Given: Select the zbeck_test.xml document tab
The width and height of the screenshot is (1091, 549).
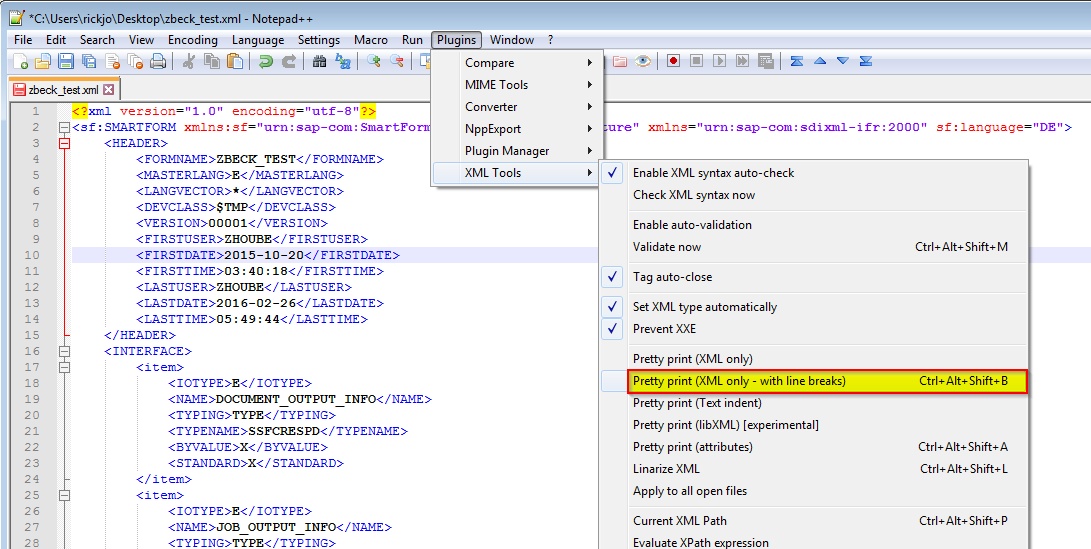Looking at the screenshot, I should pyautogui.click(x=64, y=90).
